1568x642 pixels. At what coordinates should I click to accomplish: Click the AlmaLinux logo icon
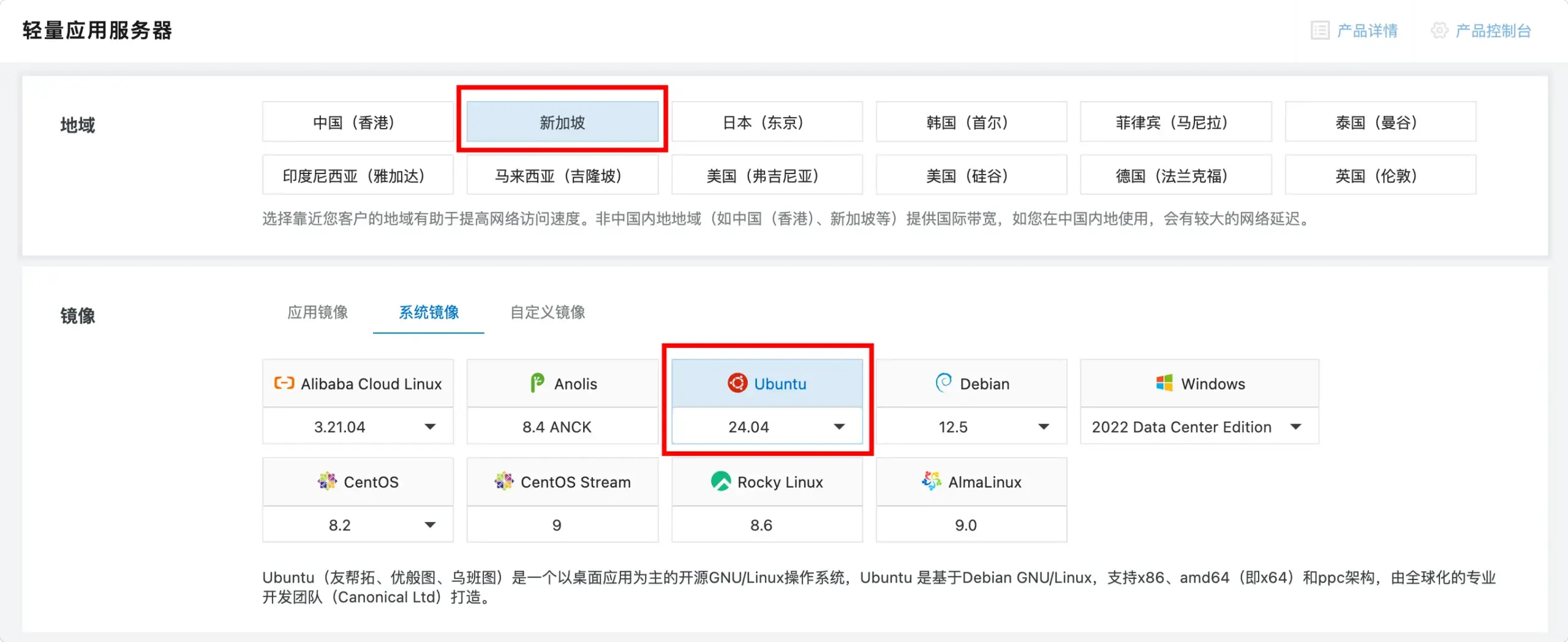tap(932, 481)
